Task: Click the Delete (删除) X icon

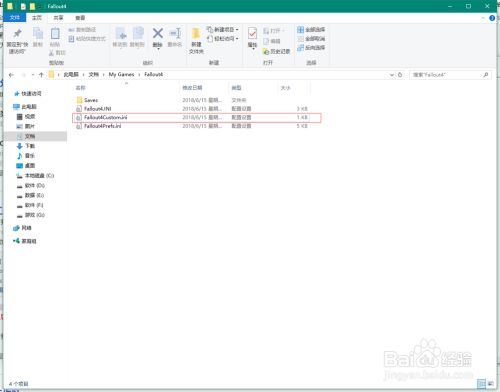Action: 158,33
